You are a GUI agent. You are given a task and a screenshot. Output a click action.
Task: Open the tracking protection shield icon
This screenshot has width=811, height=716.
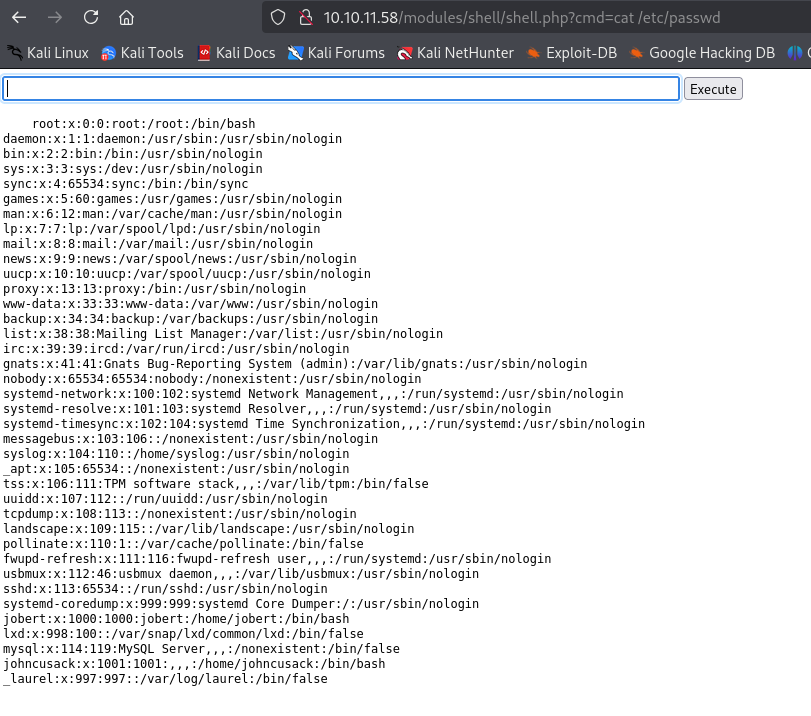278,18
